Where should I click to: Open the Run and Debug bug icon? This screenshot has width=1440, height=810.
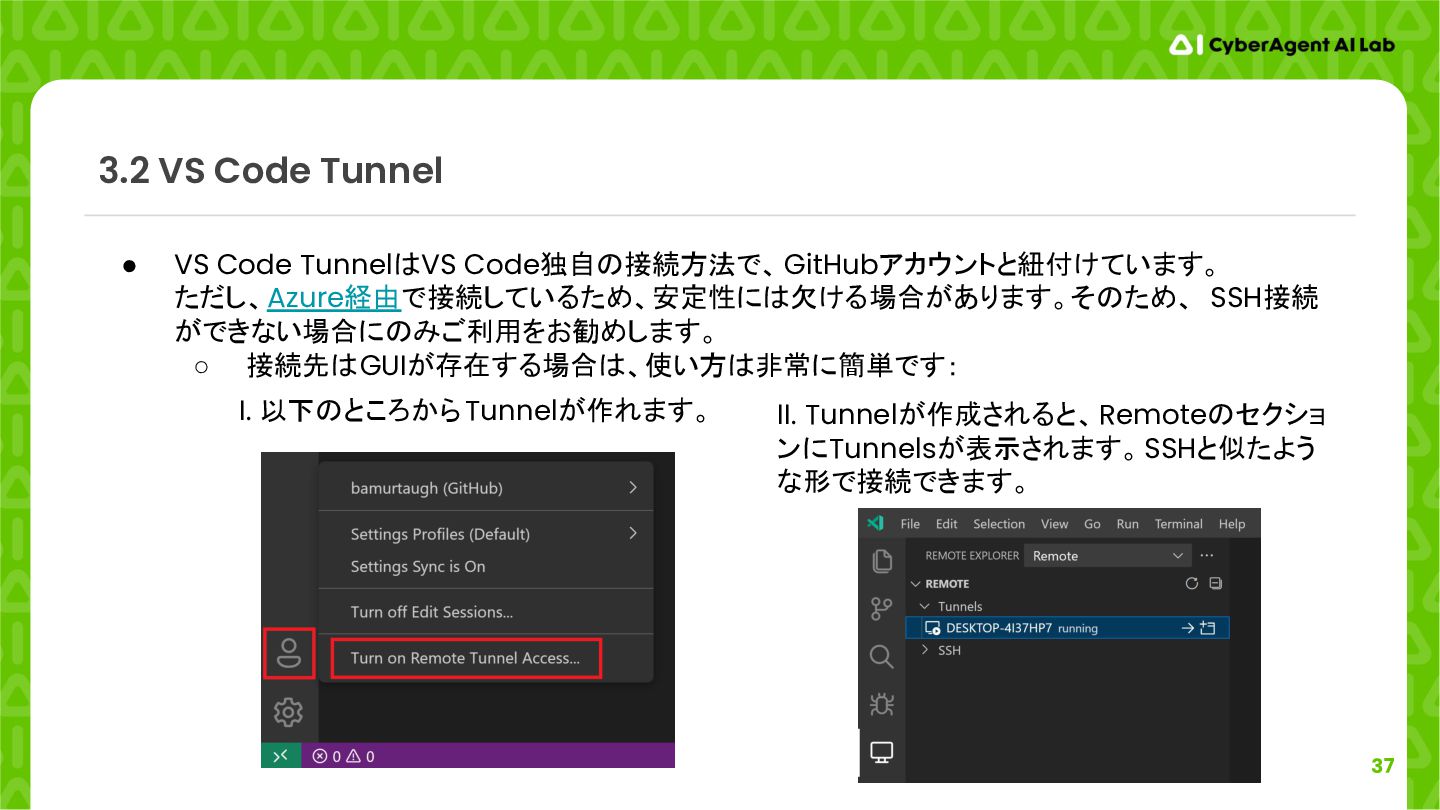point(881,704)
